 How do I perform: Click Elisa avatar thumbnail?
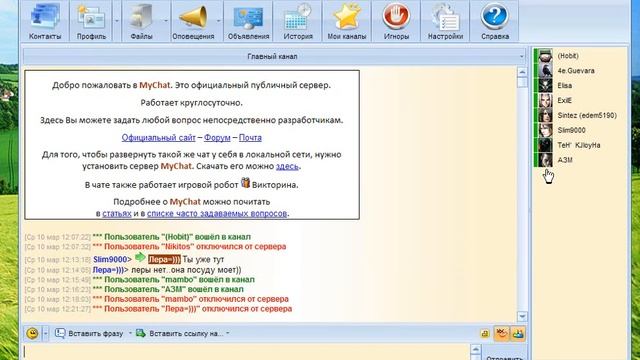pyautogui.click(x=545, y=86)
